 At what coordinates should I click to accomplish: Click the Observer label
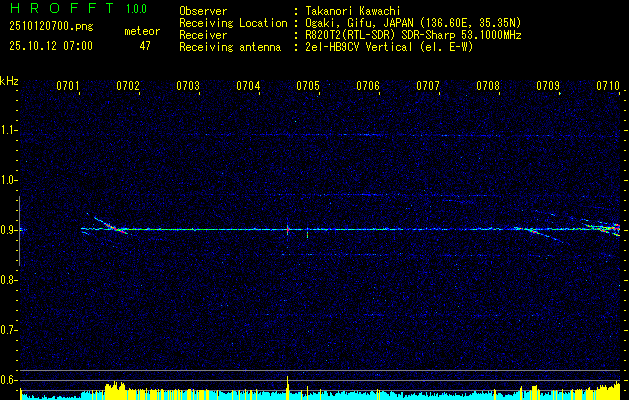tap(203, 11)
